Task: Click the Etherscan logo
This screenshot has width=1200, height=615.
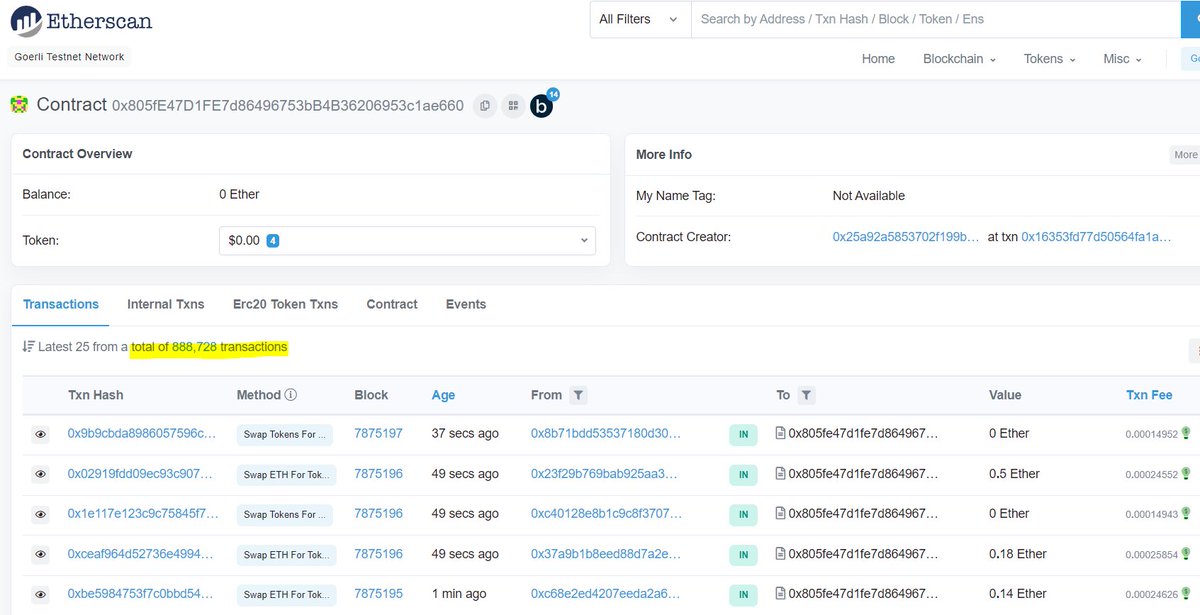Action: click(81, 20)
